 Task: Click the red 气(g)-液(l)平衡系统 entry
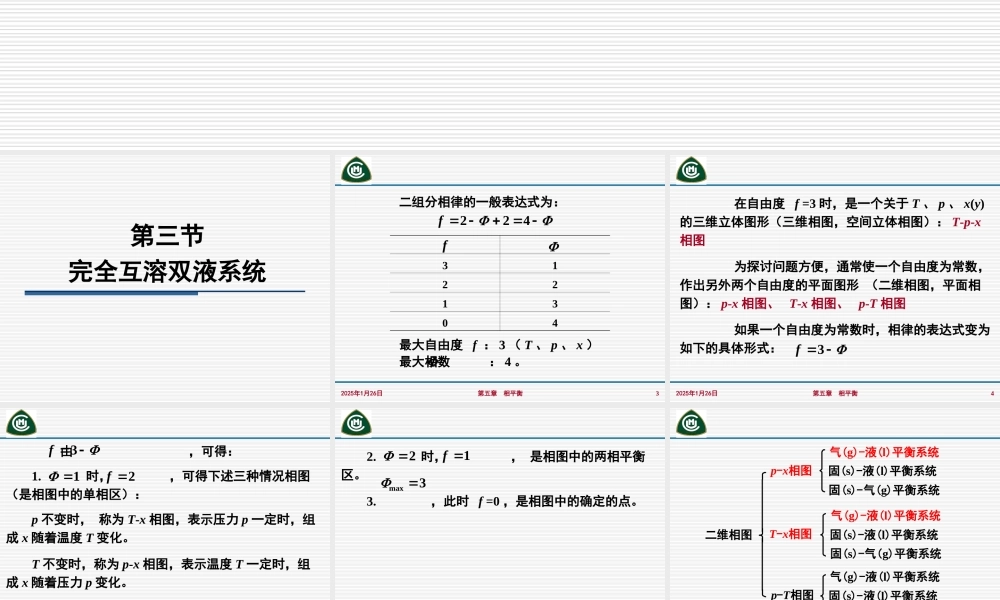click(x=882, y=450)
